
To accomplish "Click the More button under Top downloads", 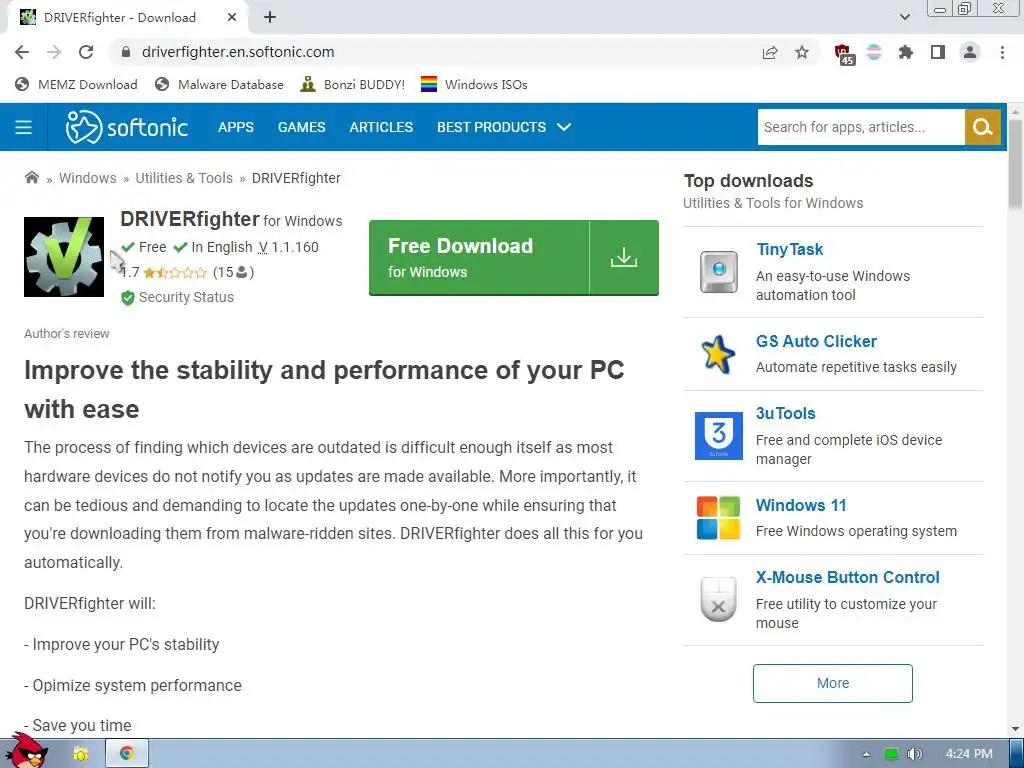I will pos(833,683).
